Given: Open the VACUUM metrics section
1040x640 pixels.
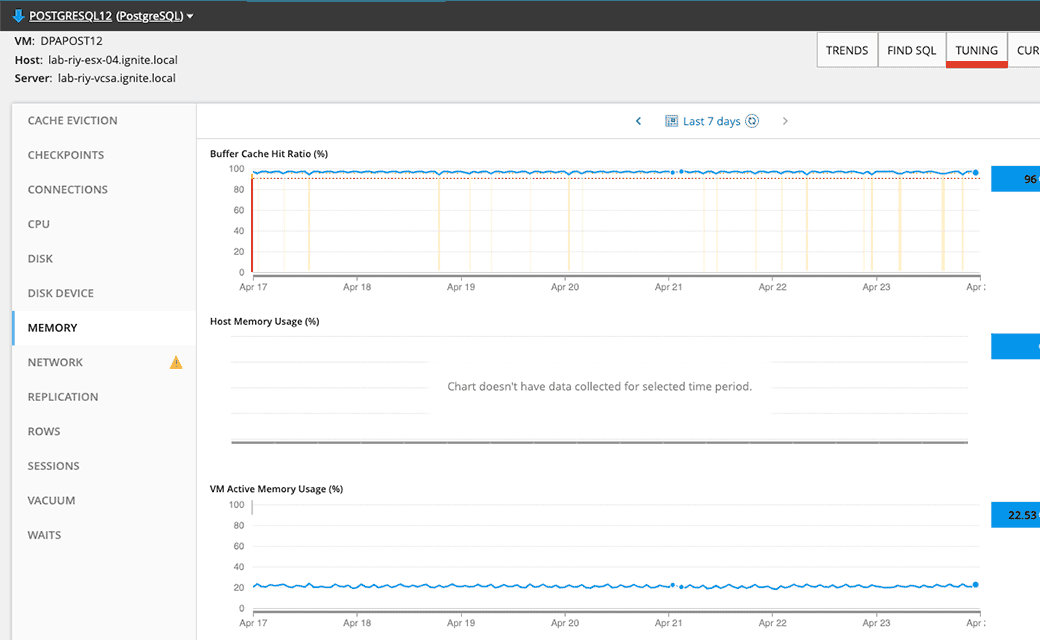Looking at the screenshot, I should (x=49, y=500).
